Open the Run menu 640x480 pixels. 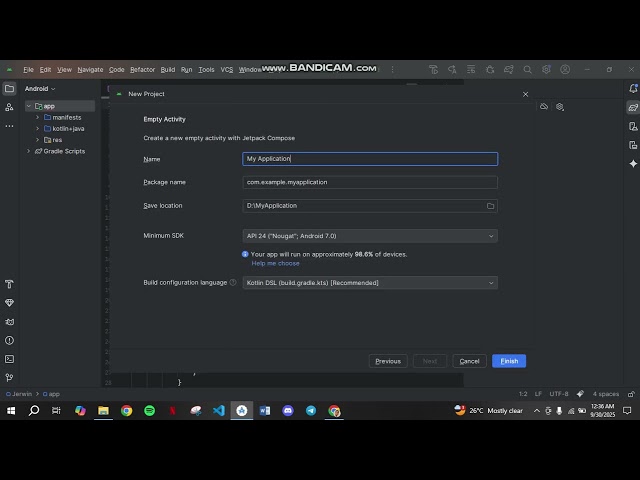click(x=187, y=70)
